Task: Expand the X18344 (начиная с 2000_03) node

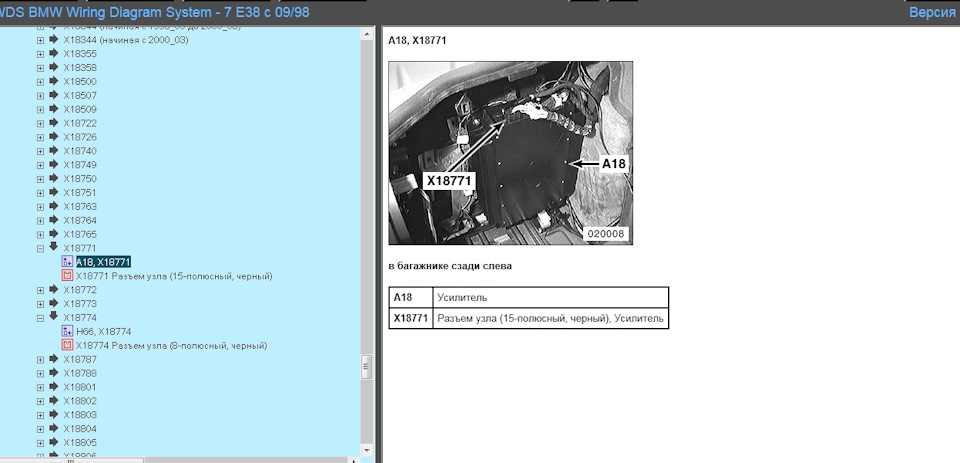Action: pyautogui.click(x=40, y=40)
